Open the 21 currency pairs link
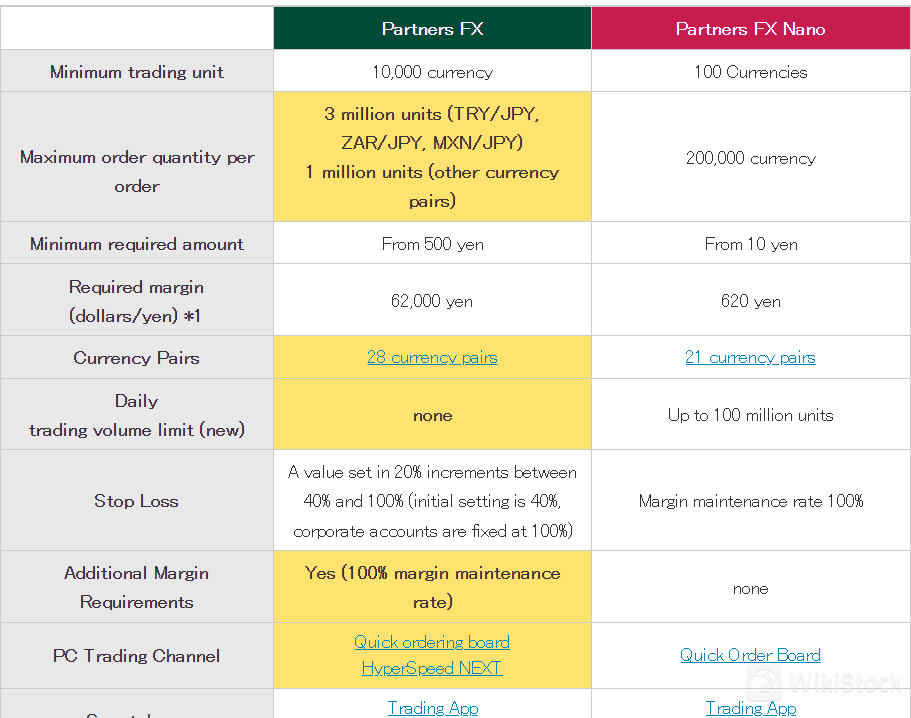This screenshot has height=718, width=911. point(750,357)
